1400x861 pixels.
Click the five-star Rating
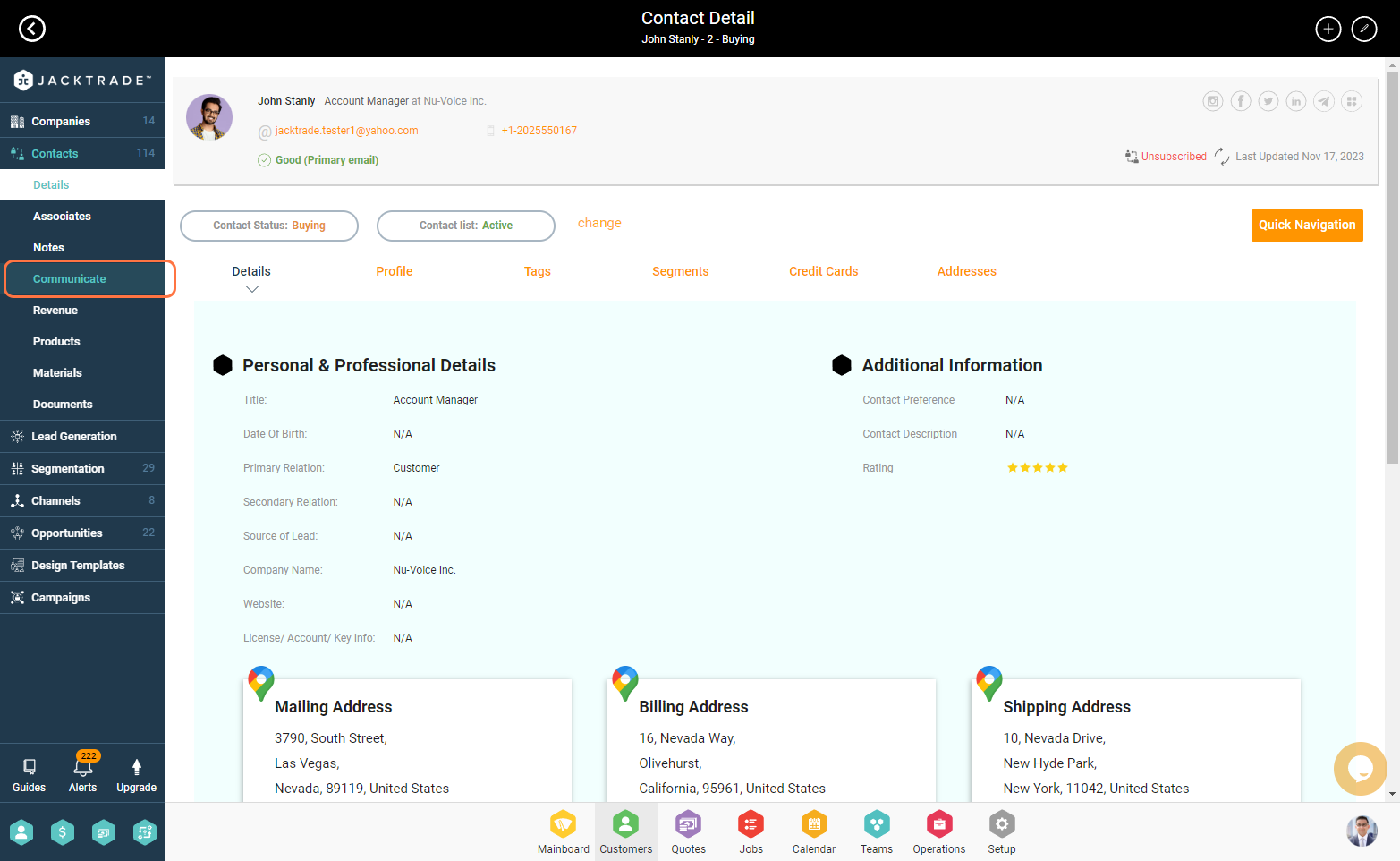1038,468
